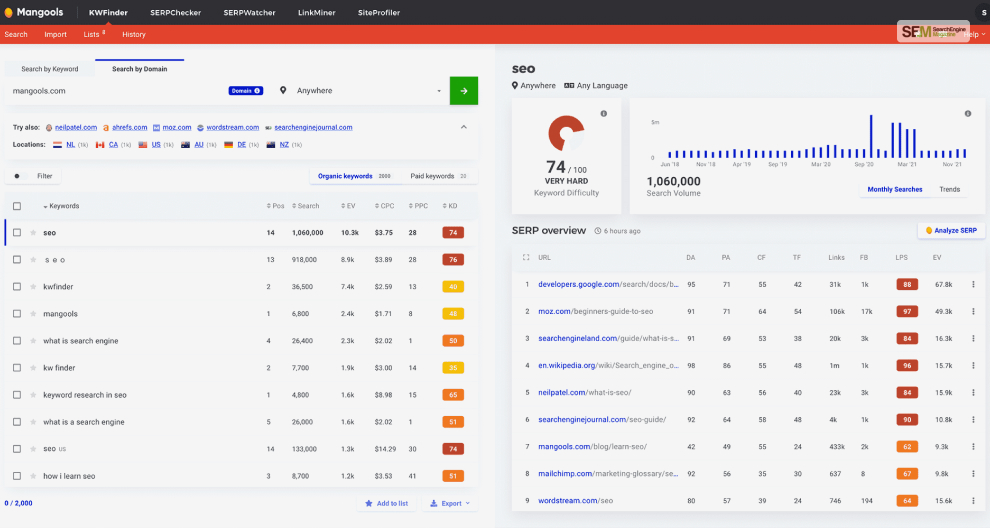Sort keywords by Keywords column
The height and width of the screenshot is (528, 990).
coord(61,206)
